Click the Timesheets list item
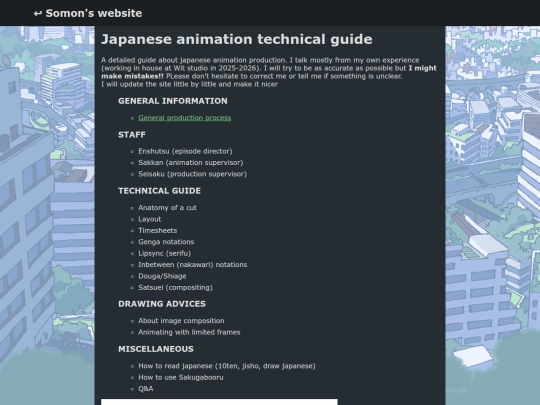Image resolution: width=540 pixels, height=405 pixels. tap(157, 230)
